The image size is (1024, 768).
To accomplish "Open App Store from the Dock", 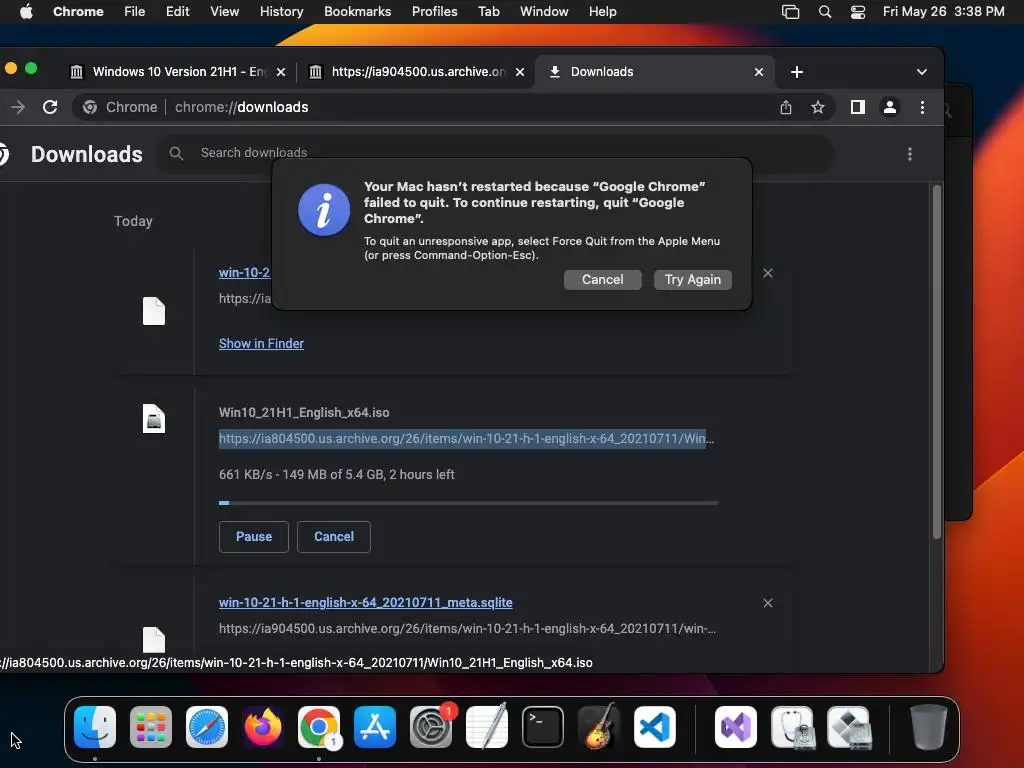I will point(375,727).
